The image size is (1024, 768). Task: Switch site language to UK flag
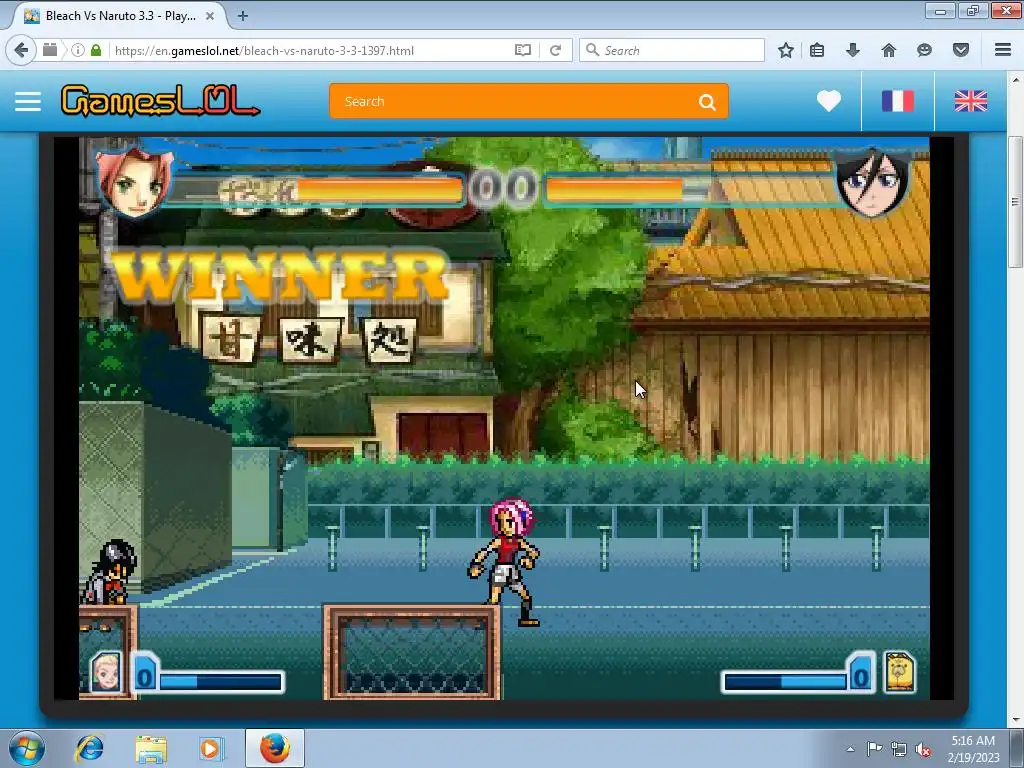click(x=970, y=101)
